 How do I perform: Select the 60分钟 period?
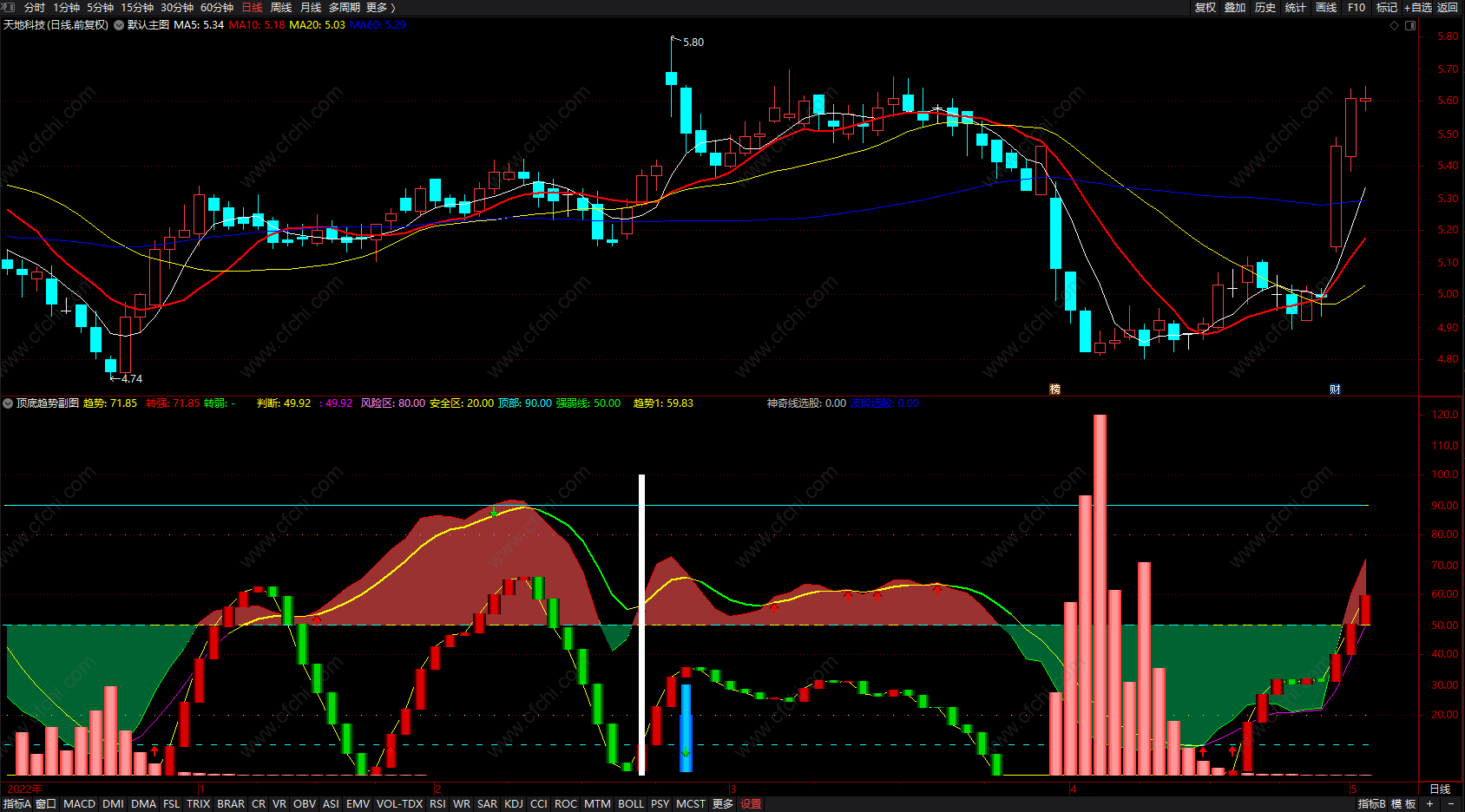[x=217, y=7]
